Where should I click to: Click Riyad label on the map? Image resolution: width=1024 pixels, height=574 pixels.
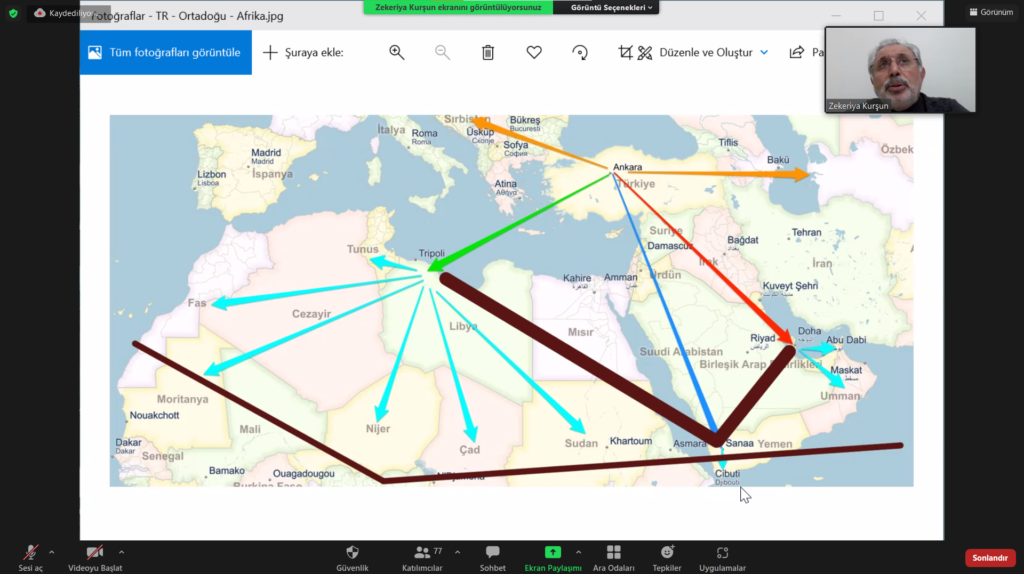(x=762, y=338)
